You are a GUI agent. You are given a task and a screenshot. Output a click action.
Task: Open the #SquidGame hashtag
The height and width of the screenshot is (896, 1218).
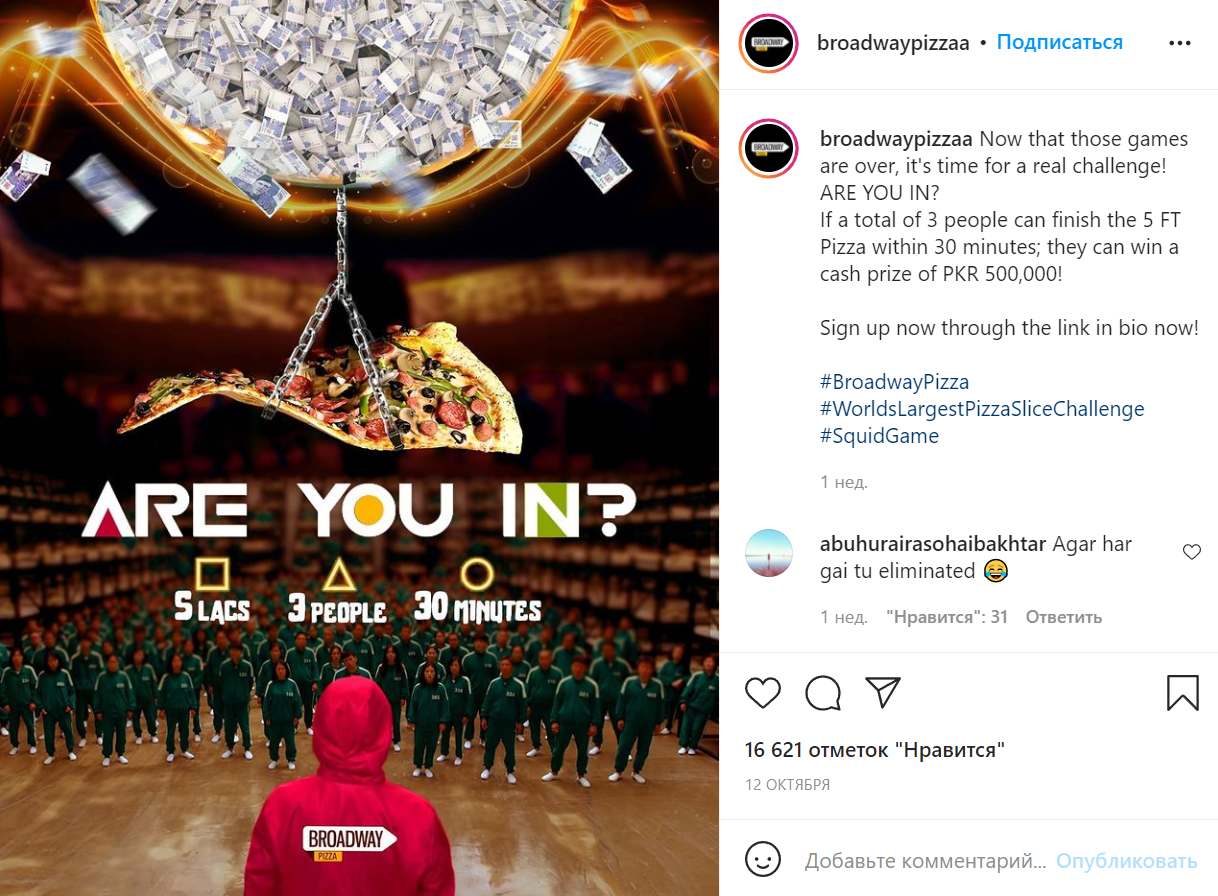(879, 436)
